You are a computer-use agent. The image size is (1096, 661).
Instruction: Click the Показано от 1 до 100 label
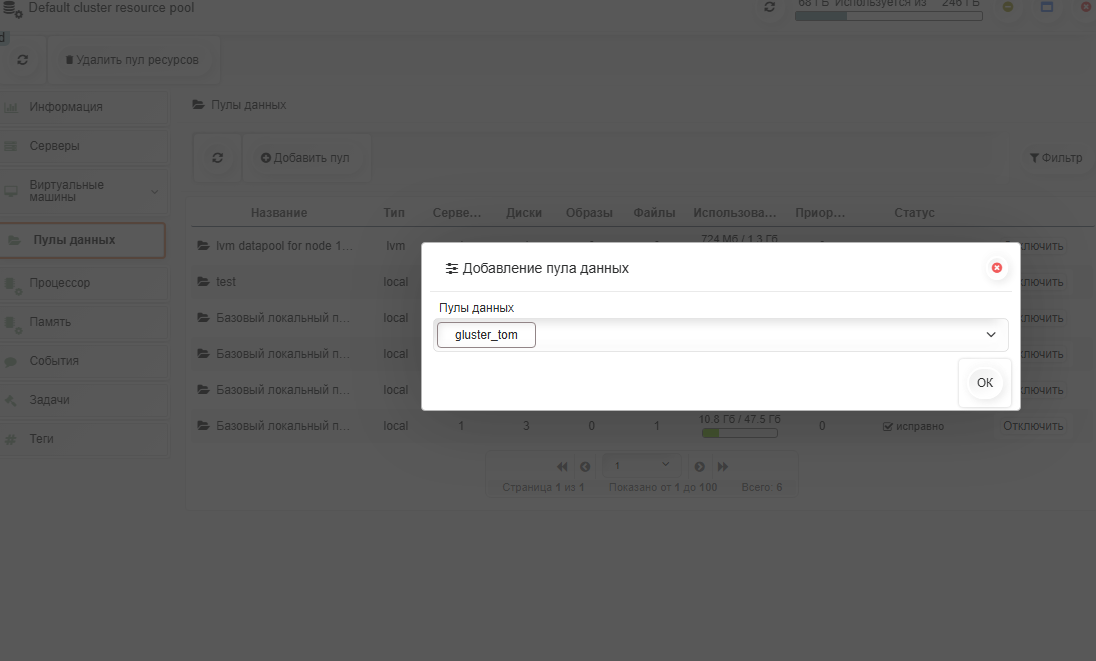(x=663, y=487)
